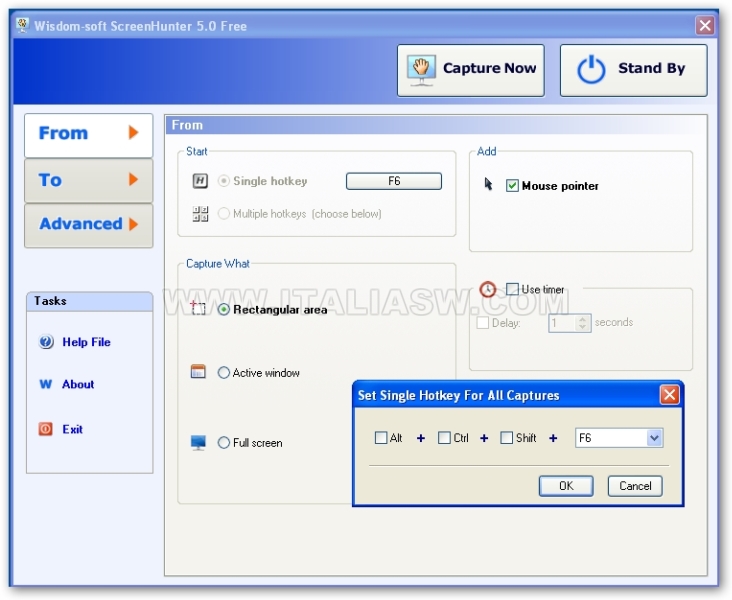Open the From tab

[x=89, y=135]
